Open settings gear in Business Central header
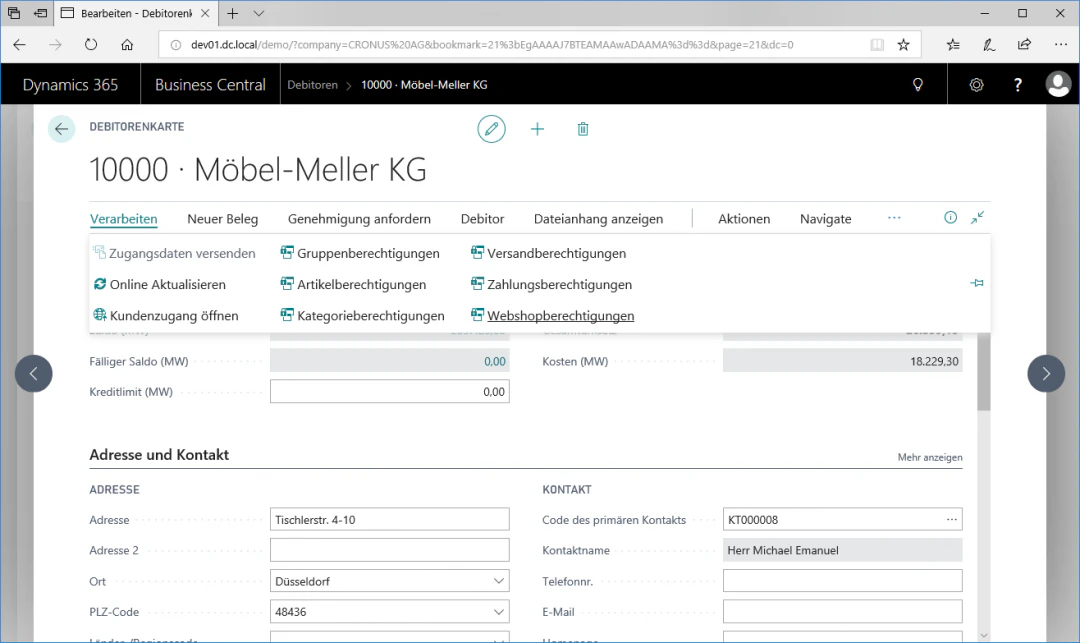Viewport: 1080px width, 643px height. click(x=976, y=85)
